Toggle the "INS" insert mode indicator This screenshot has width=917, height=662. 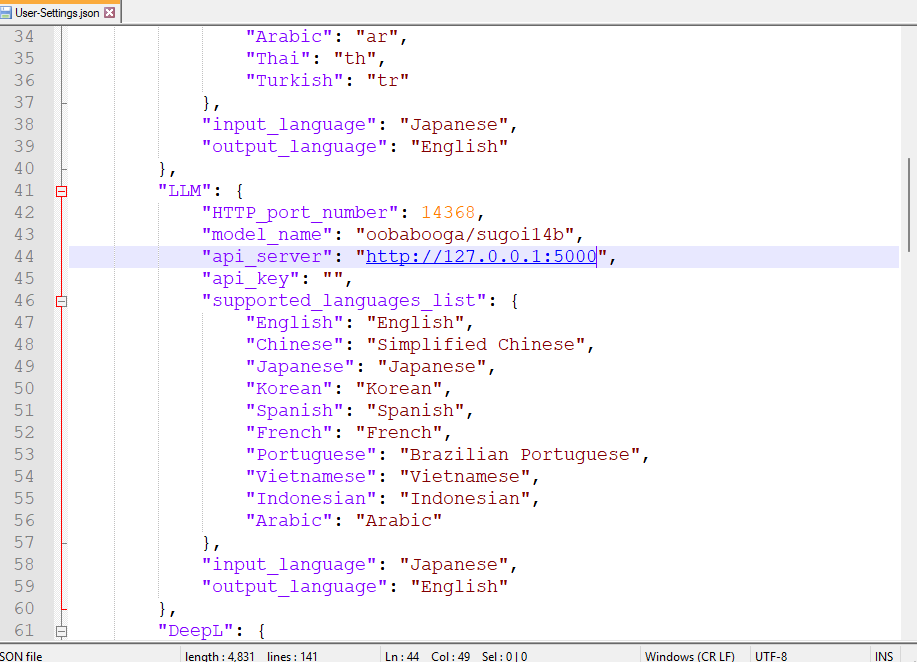(x=884, y=656)
